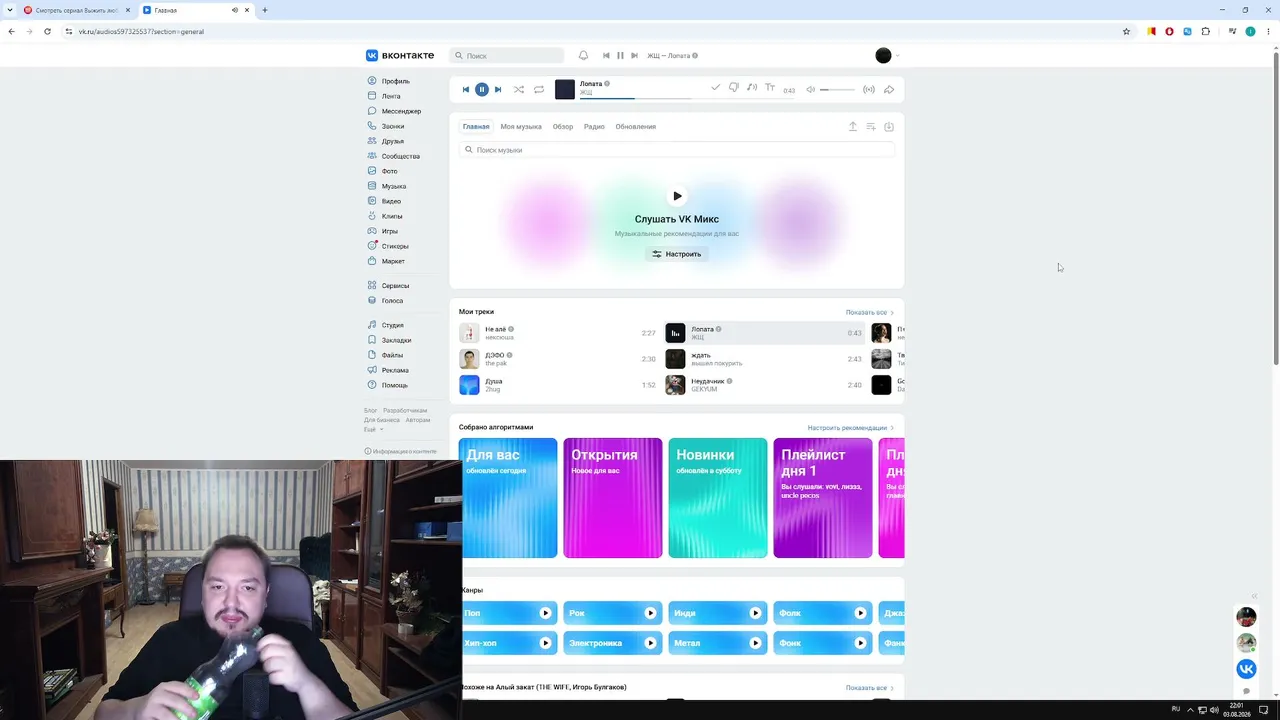Image resolution: width=1280 pixels, height=720 pixels.
Task: Play VK Микс with the round play button
Action: point(677,196)
